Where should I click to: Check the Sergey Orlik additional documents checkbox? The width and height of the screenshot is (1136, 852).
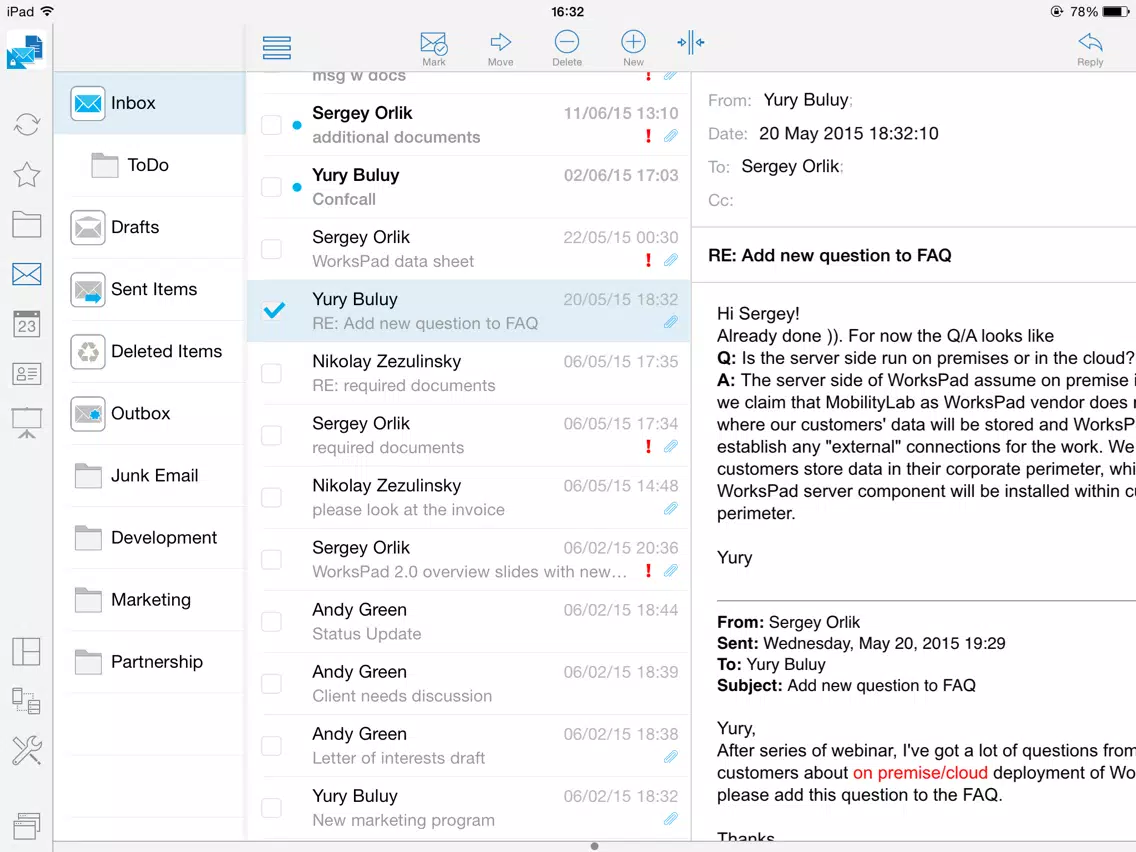pyautogui.click(x=272, y=125)
